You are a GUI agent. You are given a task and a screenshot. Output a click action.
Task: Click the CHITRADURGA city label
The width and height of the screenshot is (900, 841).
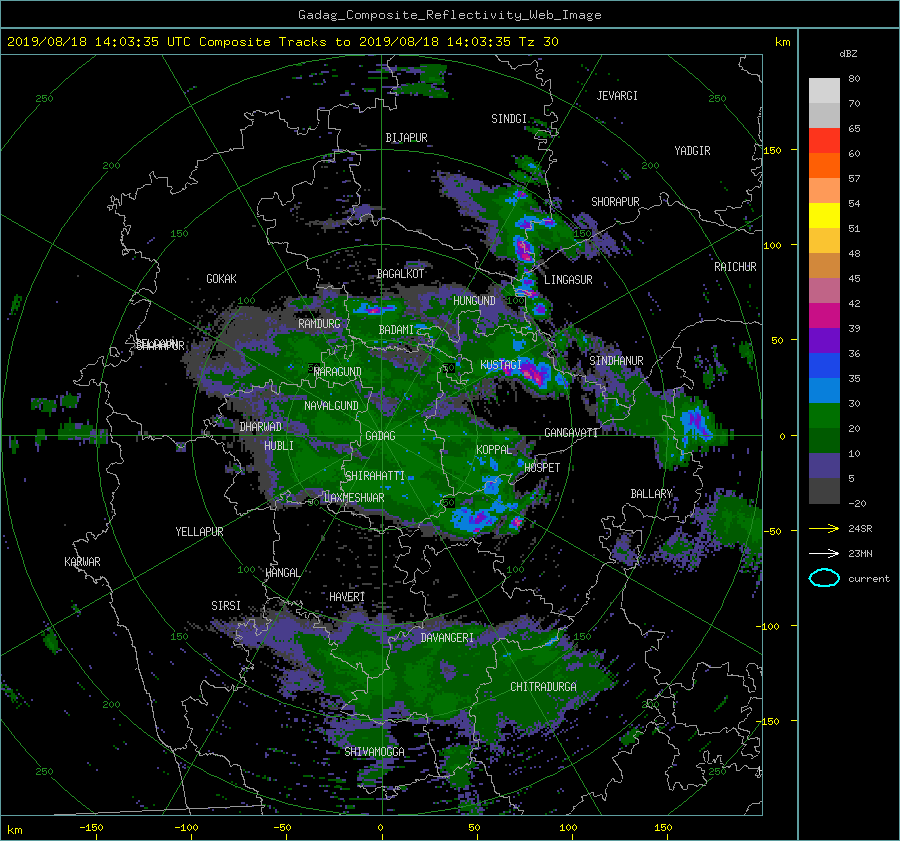click(543, 687)
